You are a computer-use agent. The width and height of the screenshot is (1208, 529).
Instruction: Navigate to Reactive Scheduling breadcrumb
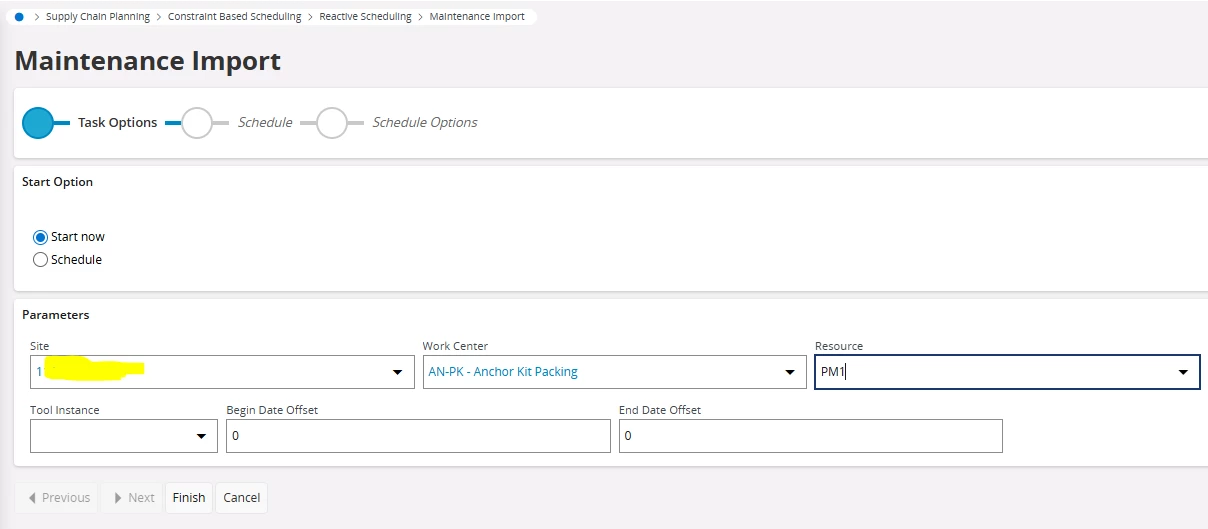365,17
